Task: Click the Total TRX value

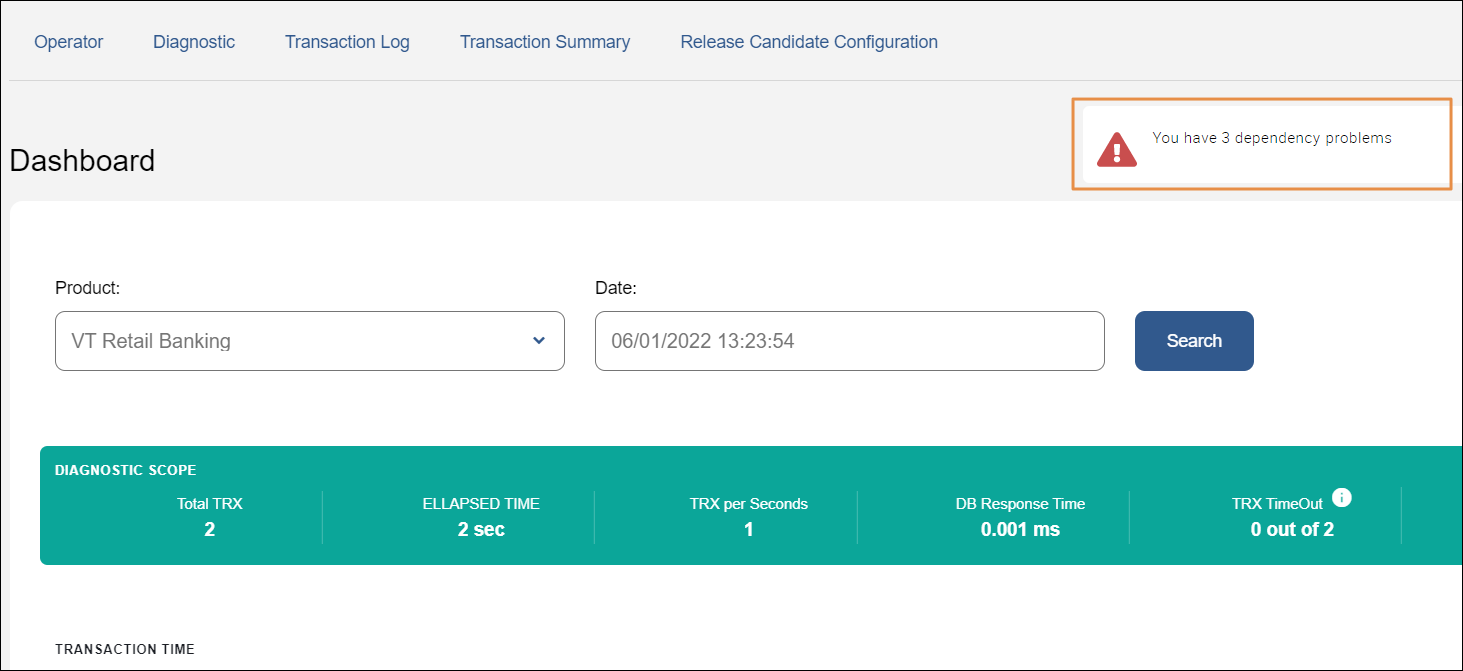Action: point(209,529)
